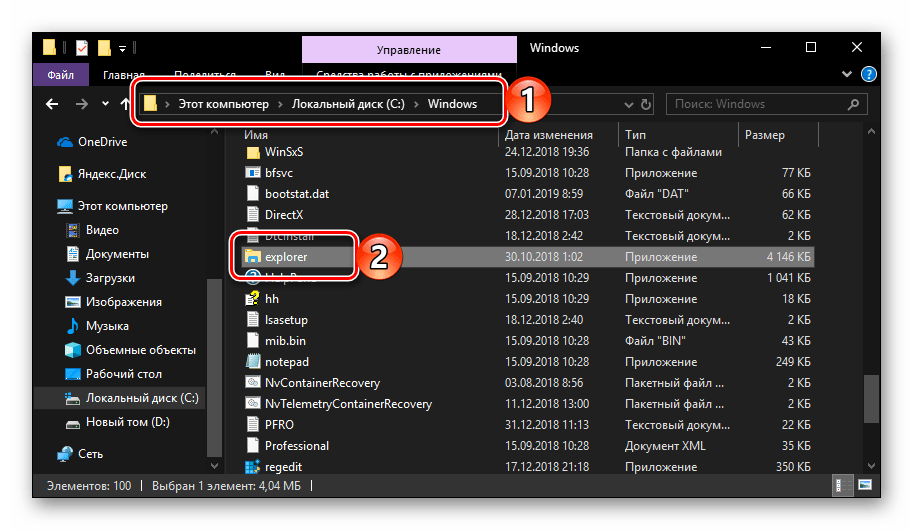Screen dimensions: 913x530
Task: Sort by the Дата изменения column header
Action: [x=548, y=135]
